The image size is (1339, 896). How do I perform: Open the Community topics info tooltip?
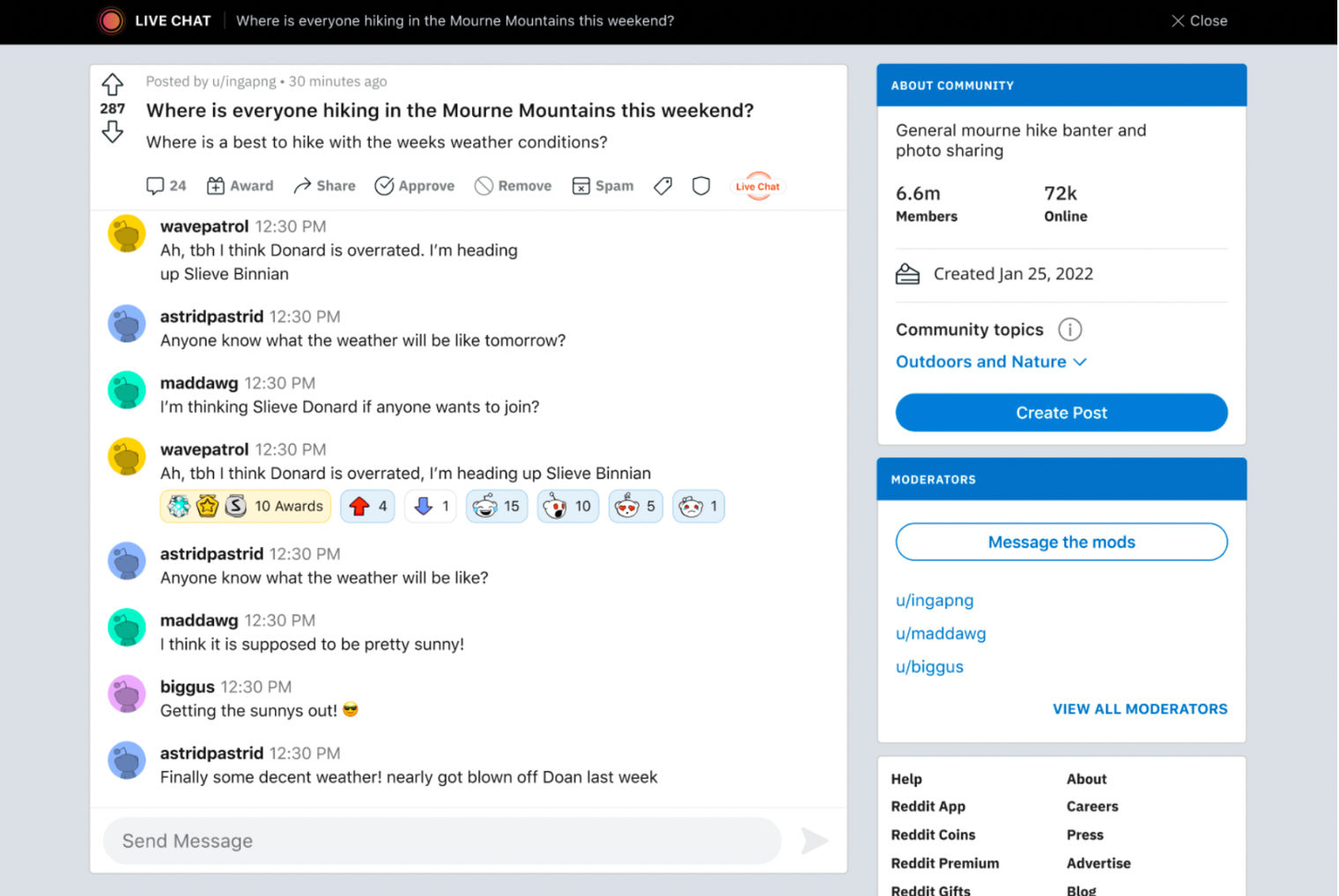[1069, 329]
